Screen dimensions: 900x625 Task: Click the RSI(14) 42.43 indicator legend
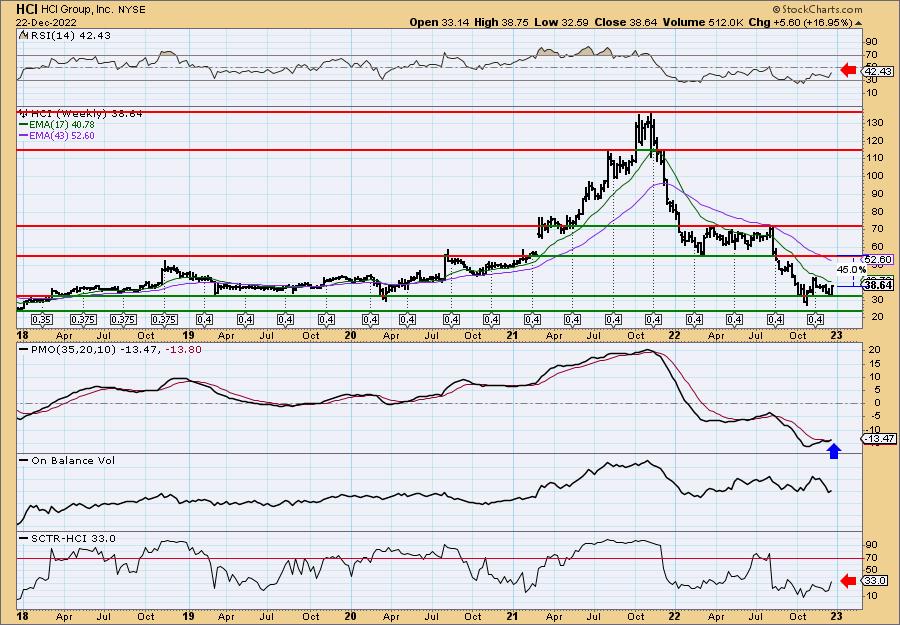coord(65,36)
